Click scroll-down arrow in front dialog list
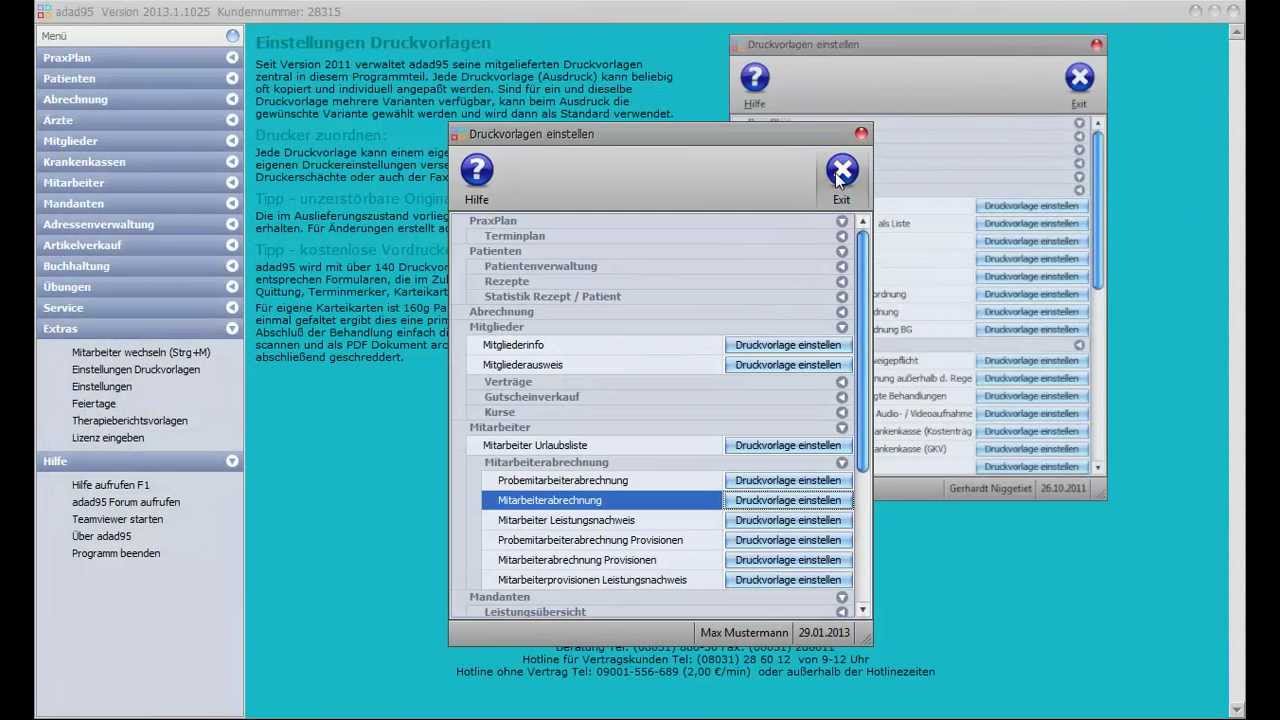Image resolution: width=1280 pixels, height=720 pixels. (863, 610)
